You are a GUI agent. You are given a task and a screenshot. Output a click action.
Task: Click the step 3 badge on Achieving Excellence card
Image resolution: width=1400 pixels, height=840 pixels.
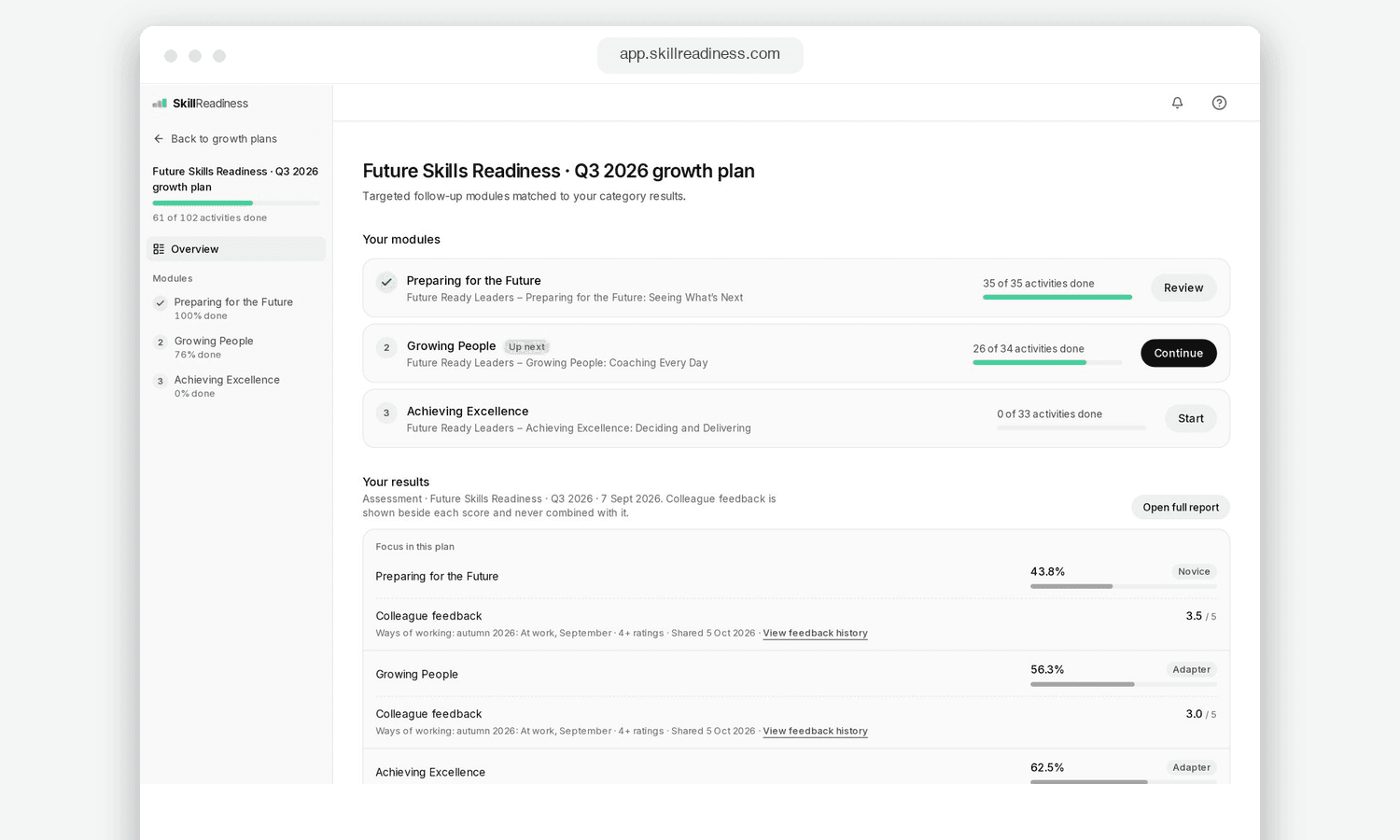386,413
